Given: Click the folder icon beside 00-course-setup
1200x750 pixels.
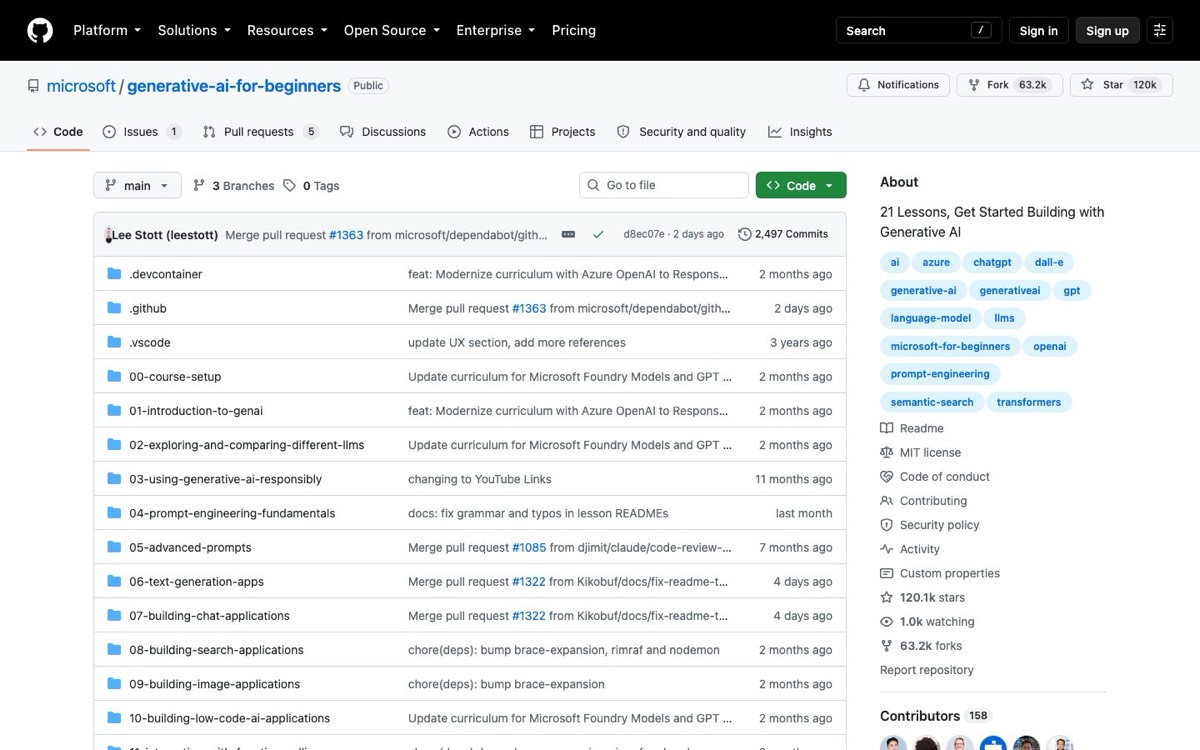Looking at the screenshot, I should coord(114,376).
